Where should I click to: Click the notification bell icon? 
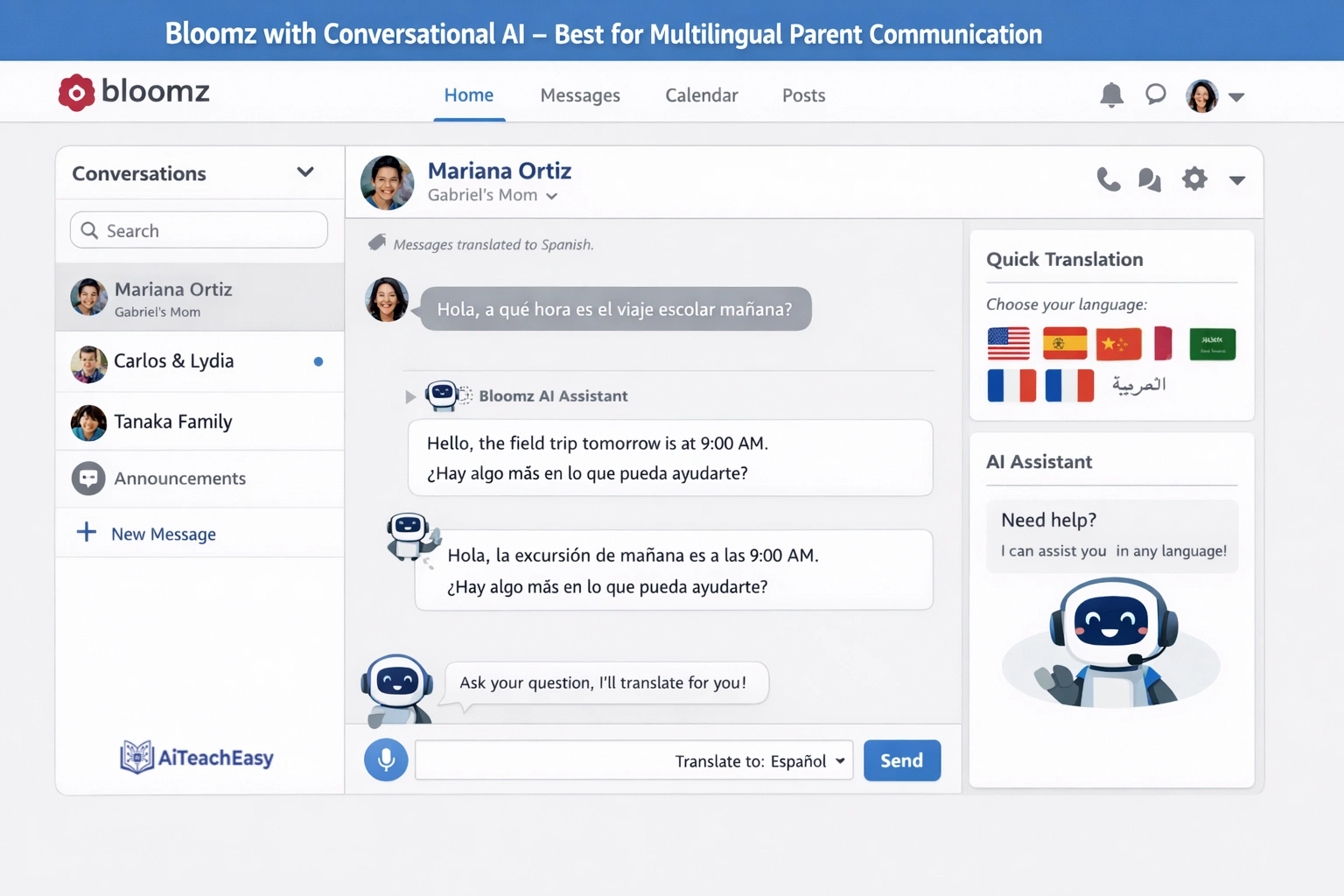tap(1111, 95)
